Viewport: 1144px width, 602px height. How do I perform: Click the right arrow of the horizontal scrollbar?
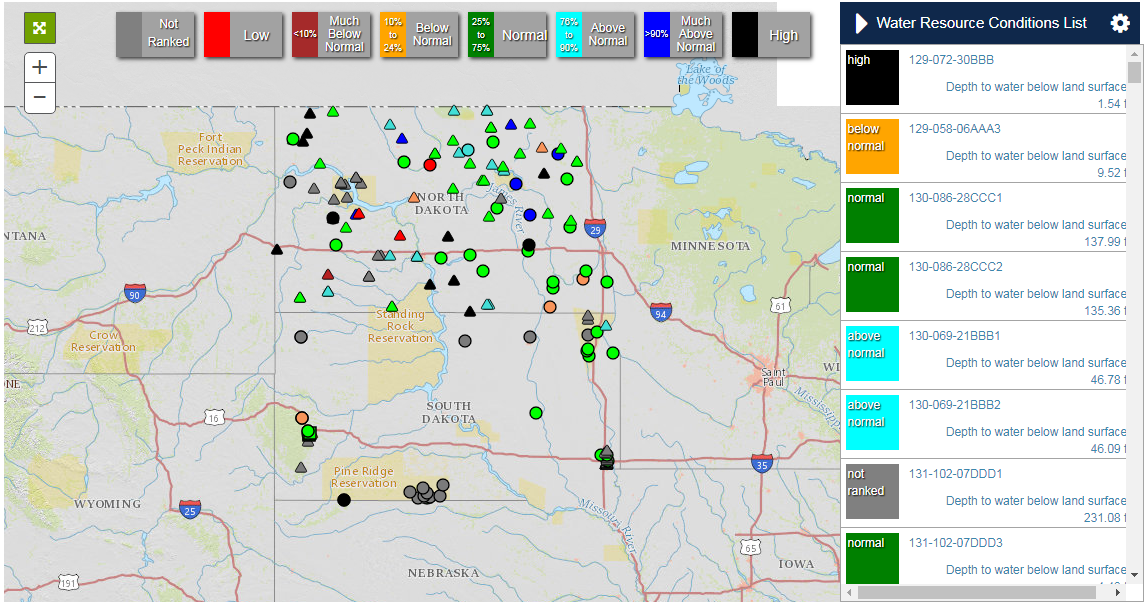(x=1118, y=593)
